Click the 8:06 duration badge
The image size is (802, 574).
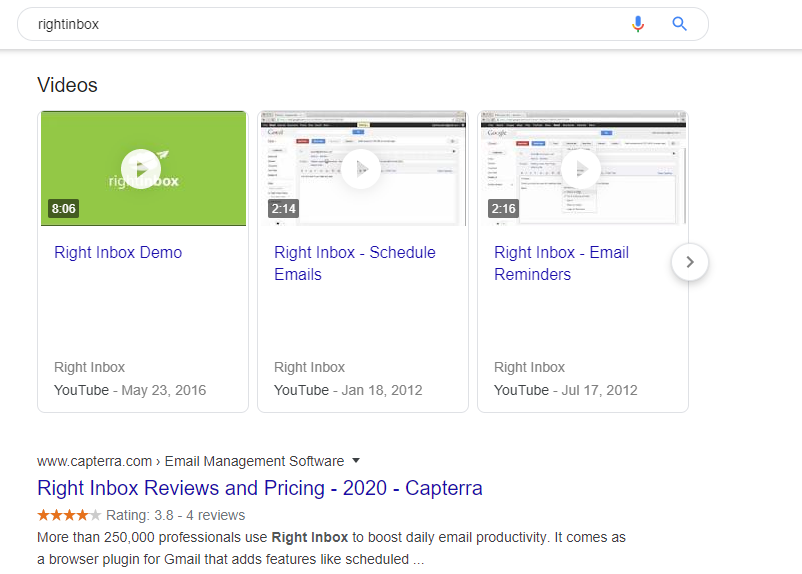(x=63, y=209)
